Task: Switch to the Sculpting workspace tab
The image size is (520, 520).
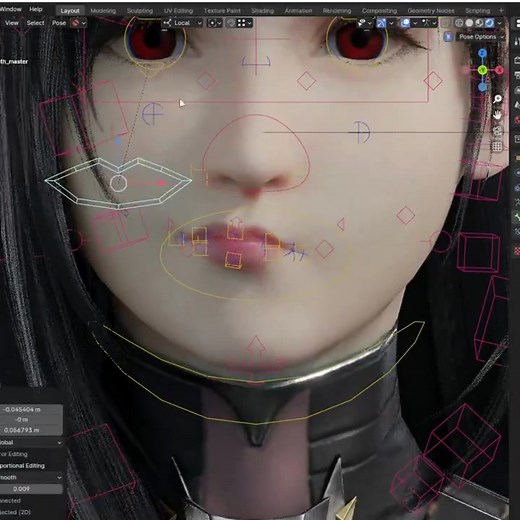Action: pos(140,11)
